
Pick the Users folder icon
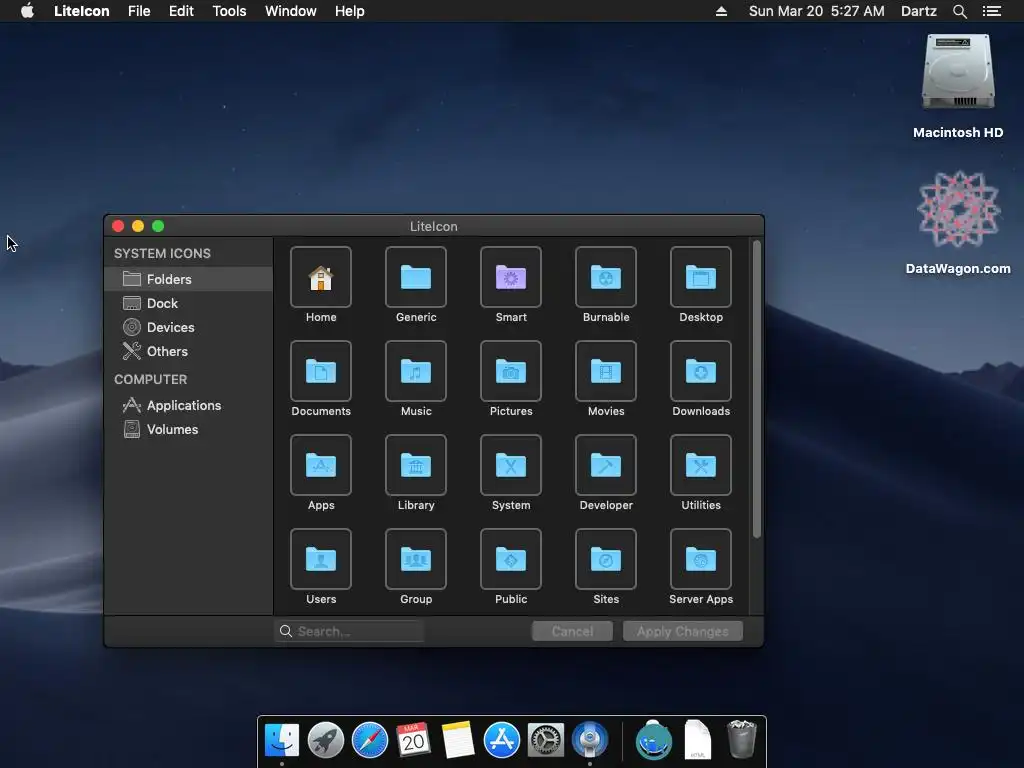coord(321,559)
